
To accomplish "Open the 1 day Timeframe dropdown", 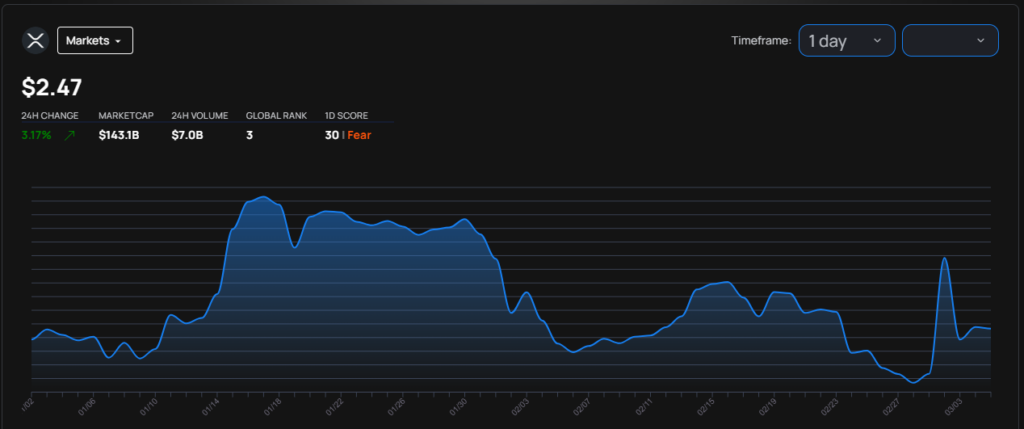I will [846, 40].
